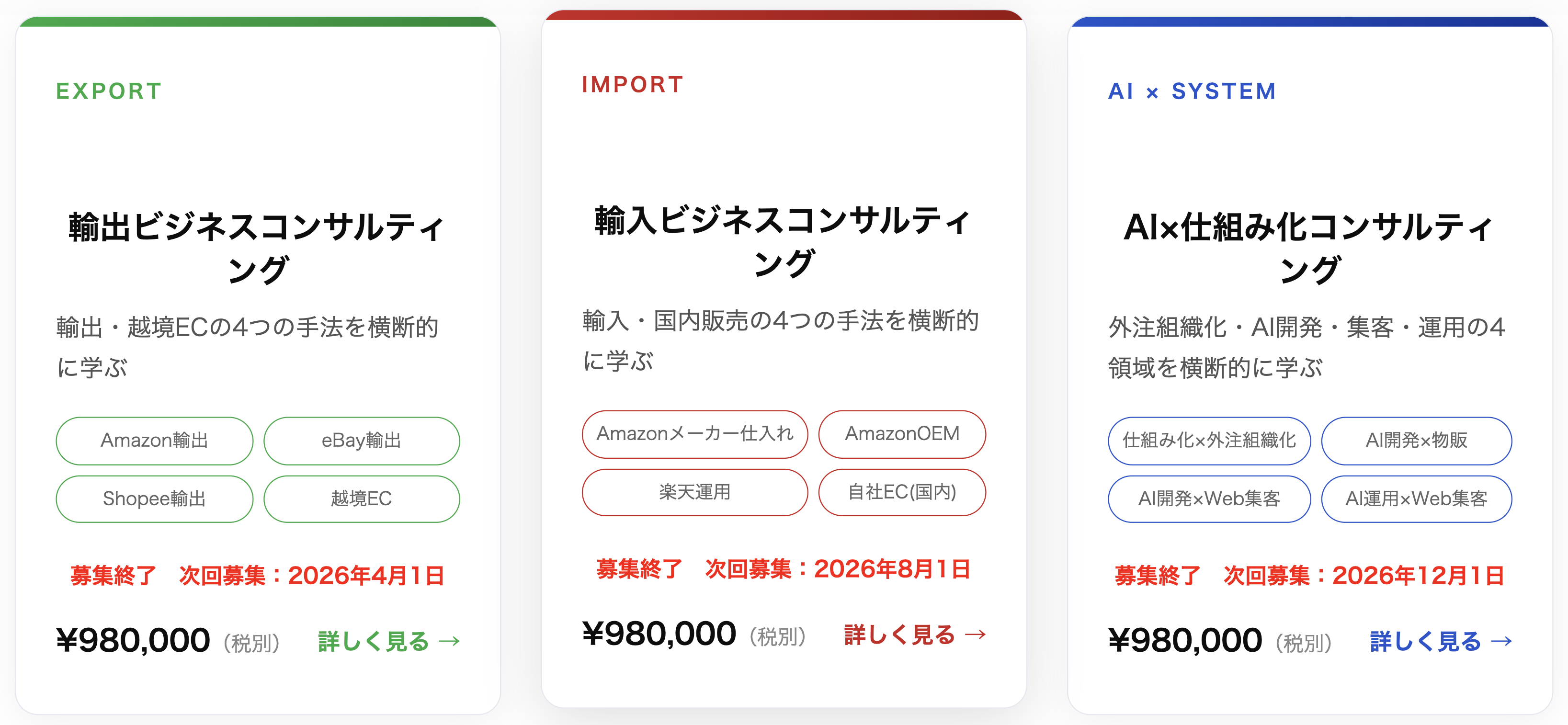Click the Shopee輸出 tag

click(x=154, y=498)
